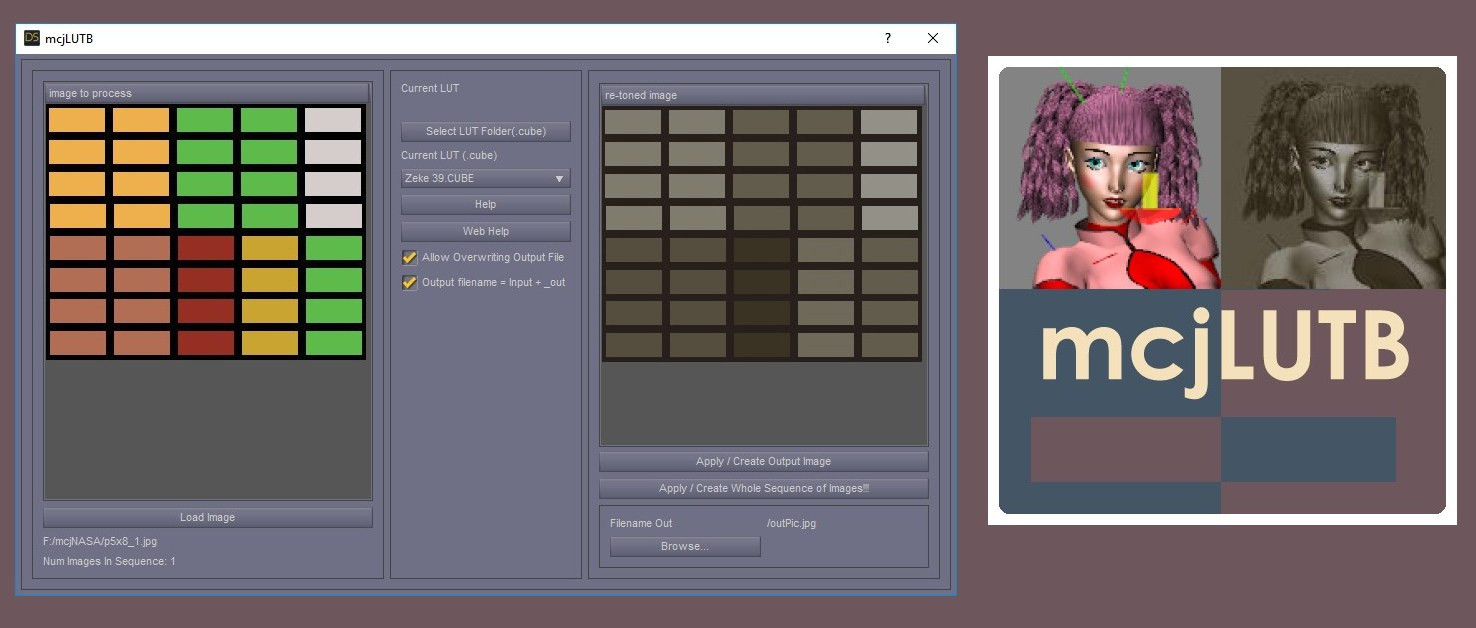Click the source color swatch grid preview
This screenshot has height=628, width=1476.
tap(206, 232)
